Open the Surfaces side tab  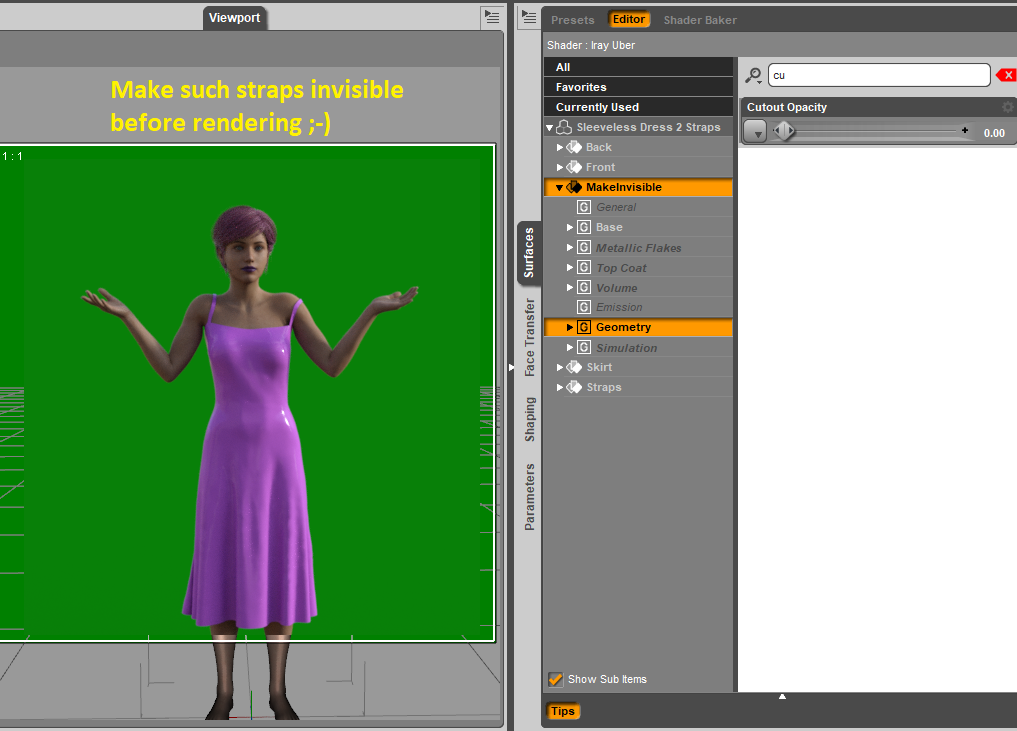[x=529, y=252]
